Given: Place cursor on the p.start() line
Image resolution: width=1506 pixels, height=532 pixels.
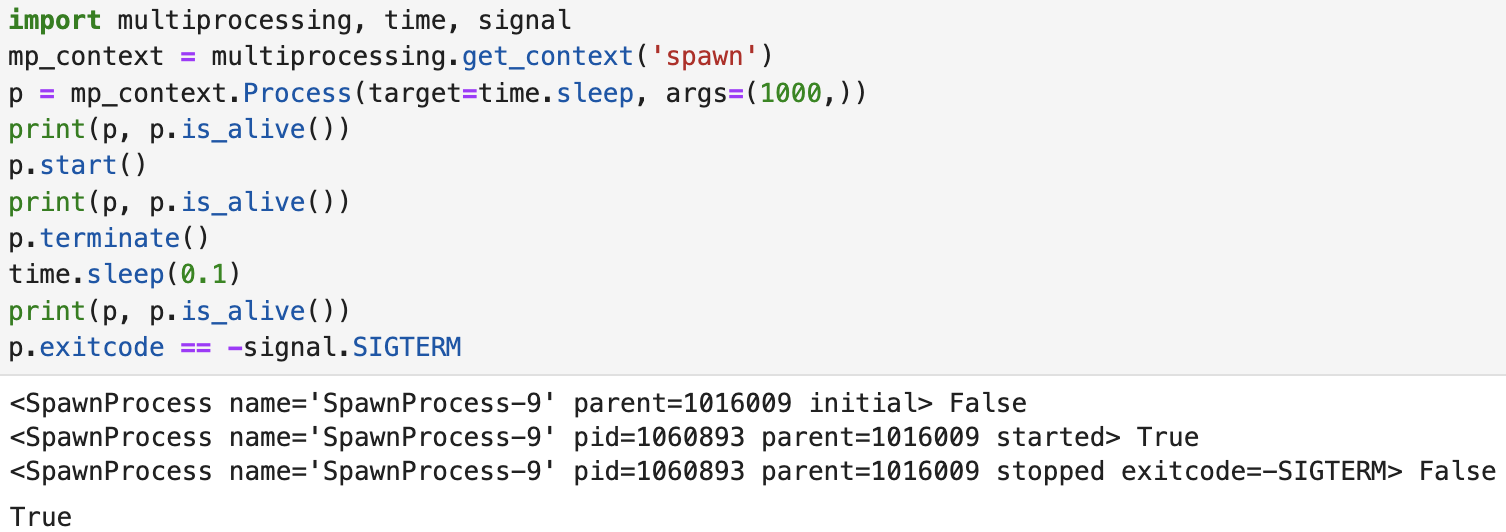Looking at the screenshot, I should point(78,166).
